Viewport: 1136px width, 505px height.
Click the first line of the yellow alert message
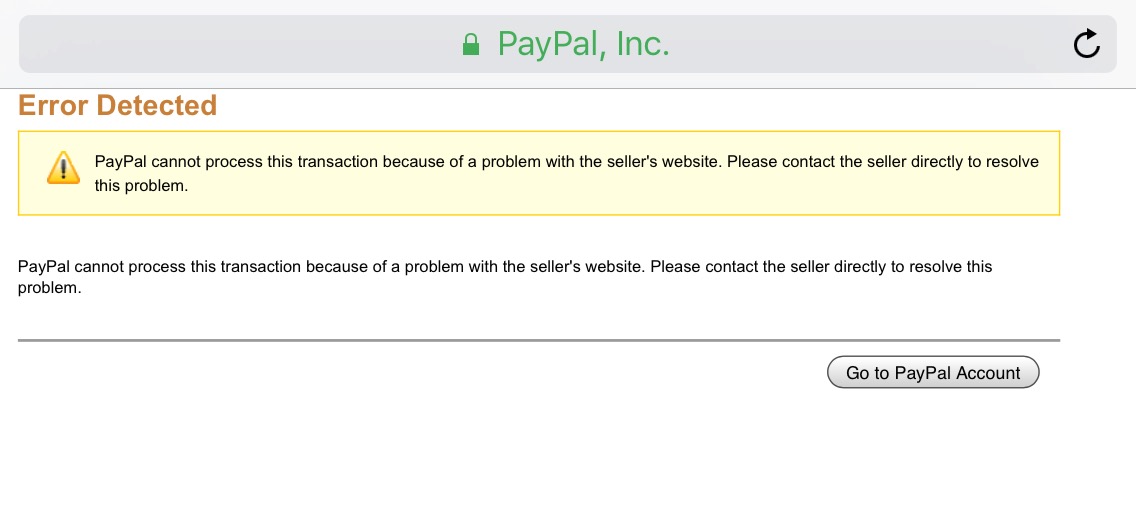coord(566,162)
